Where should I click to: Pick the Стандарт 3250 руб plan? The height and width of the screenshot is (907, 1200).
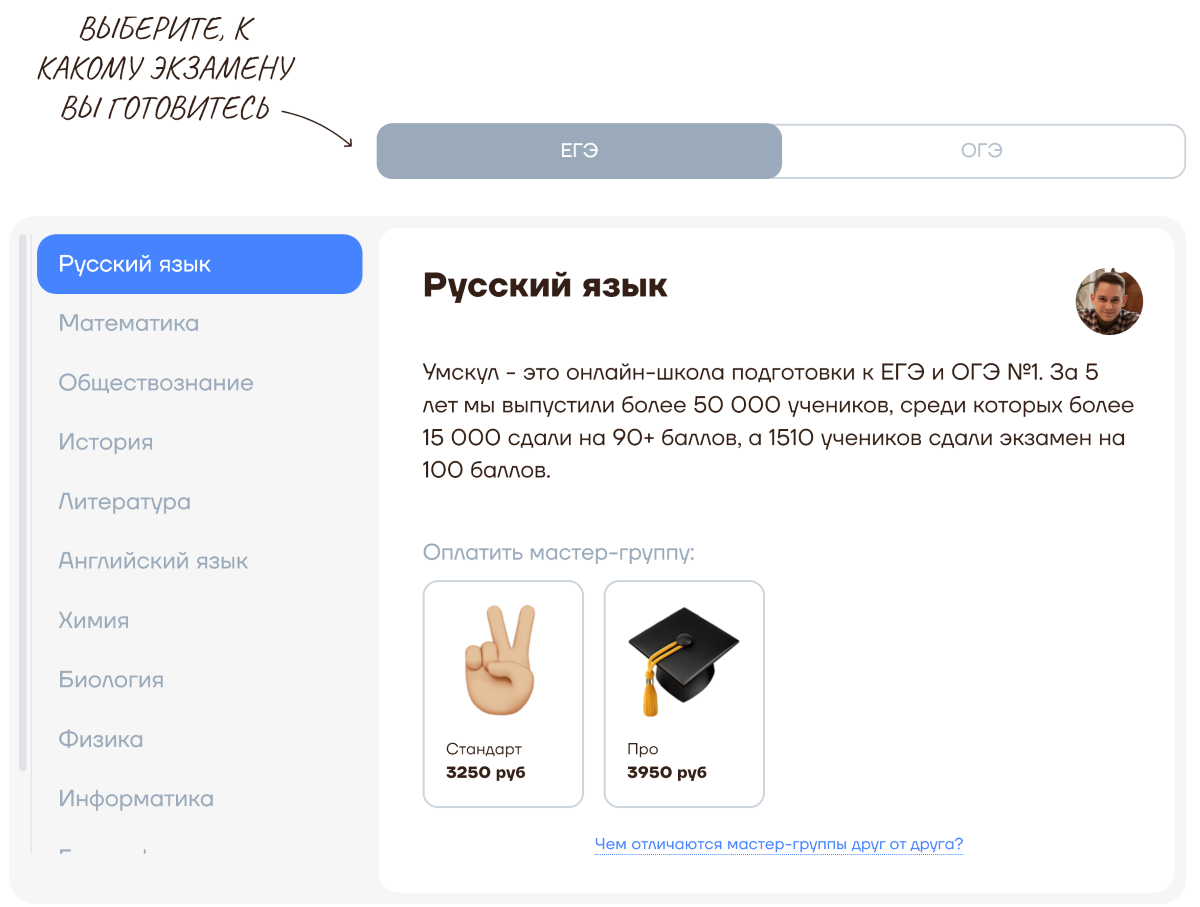(x=503, y=694)
